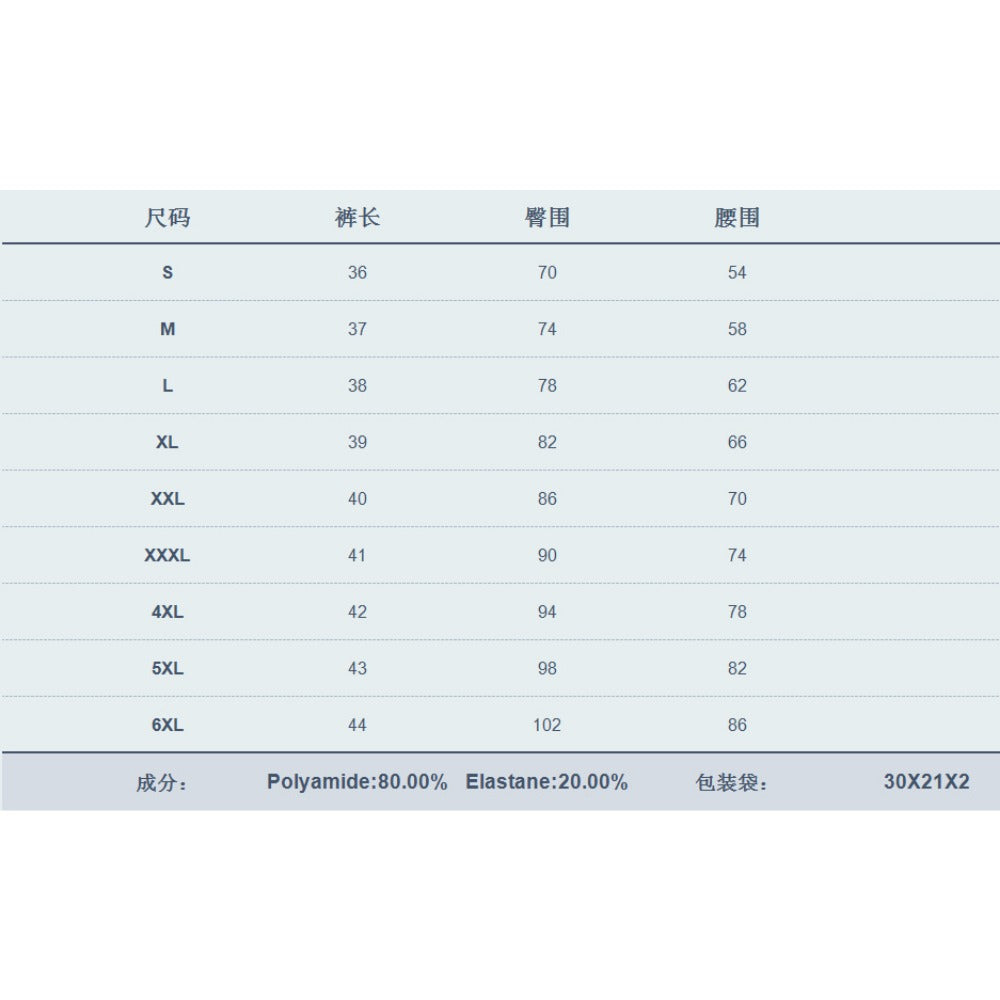Select the XXXL size row label

167,555
